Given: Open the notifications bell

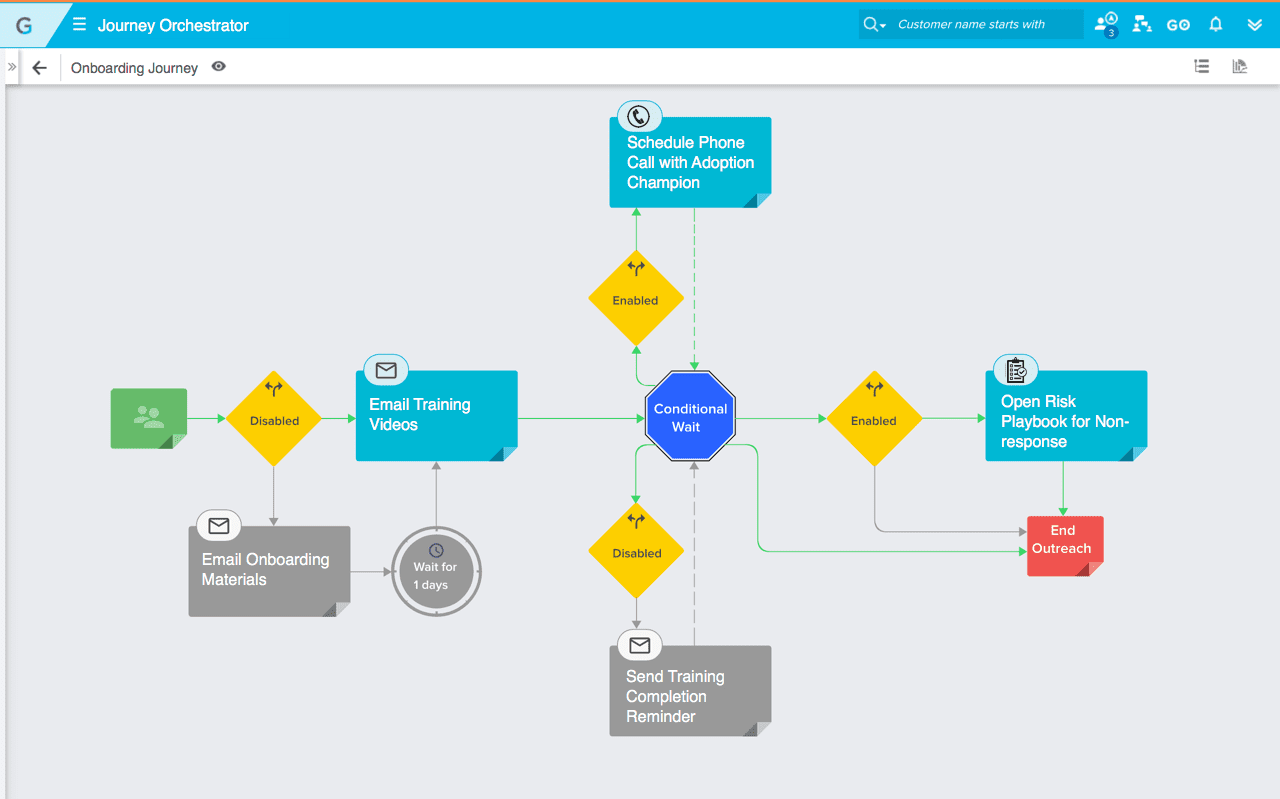Looking at the screenshot, I should click(x=1216, y=25).
